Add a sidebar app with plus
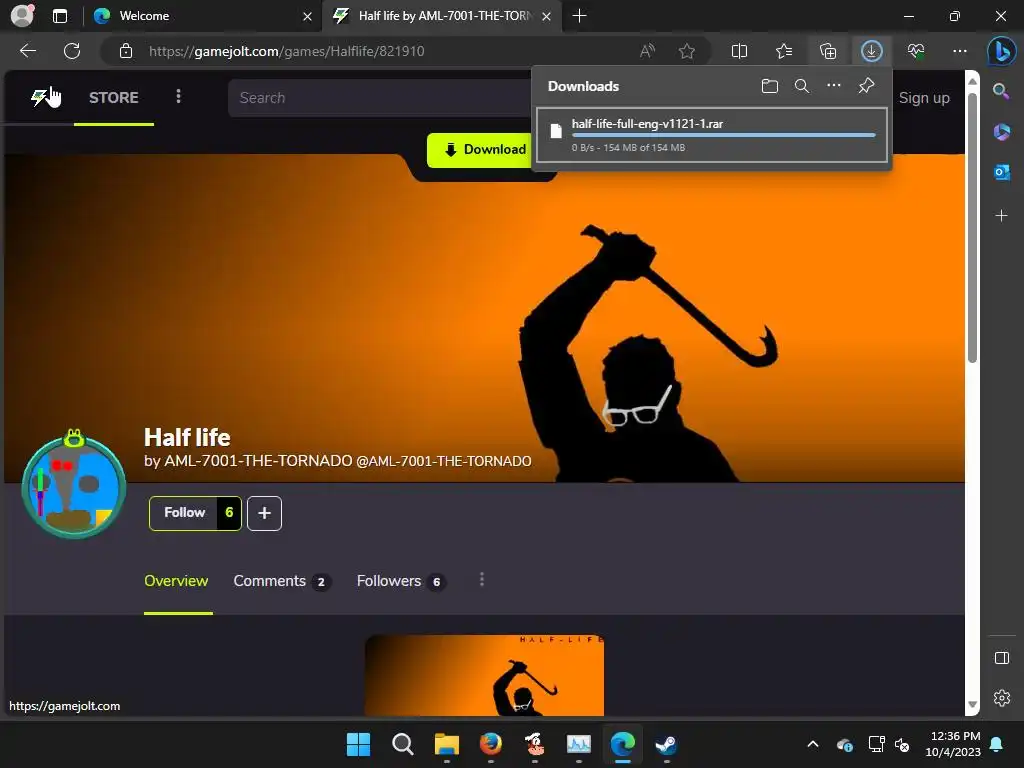Image resolution: width=1024 pixels, height=768 pixels. pos(1001,216)
